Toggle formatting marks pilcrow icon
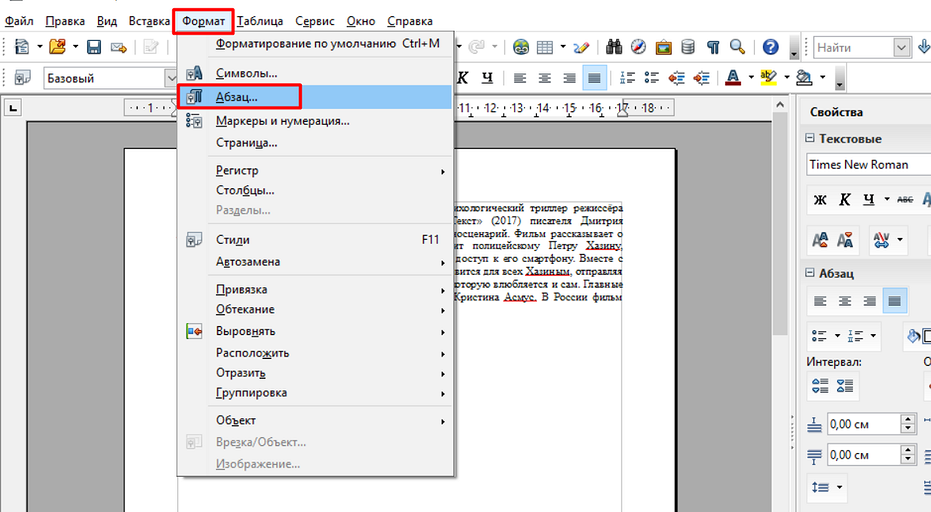931x512 pixels. (x=713, y=47)
